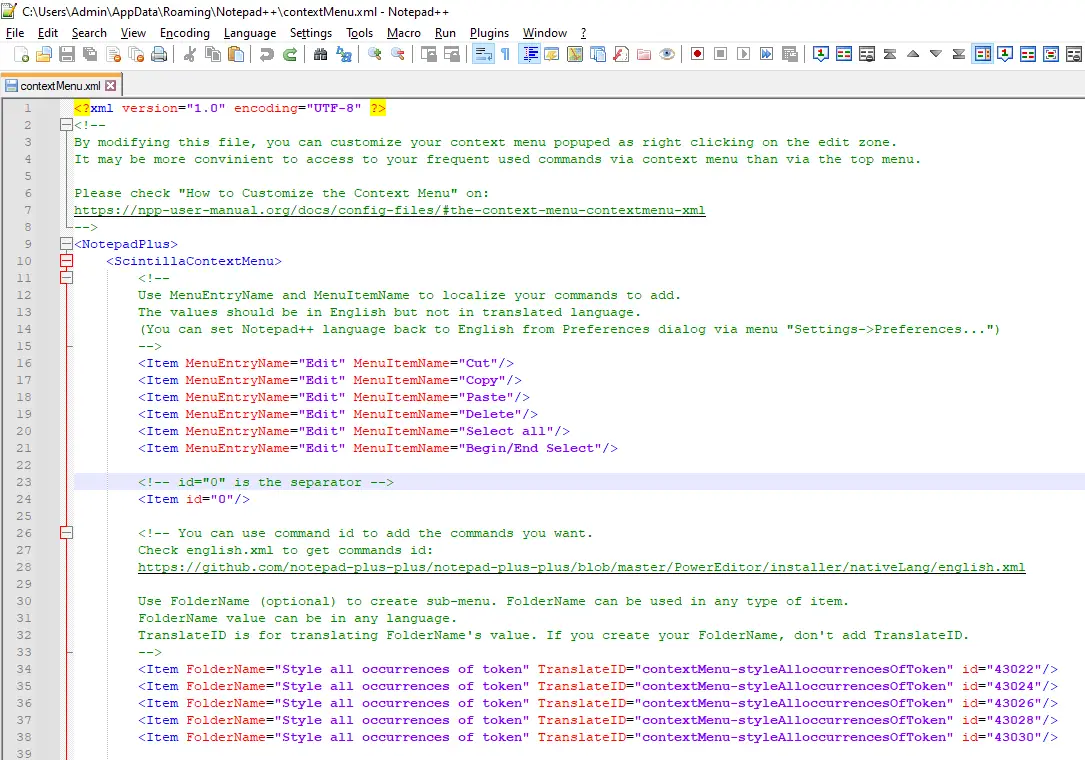
Task: Click the Paste clipboard icon
Action: 236,54
